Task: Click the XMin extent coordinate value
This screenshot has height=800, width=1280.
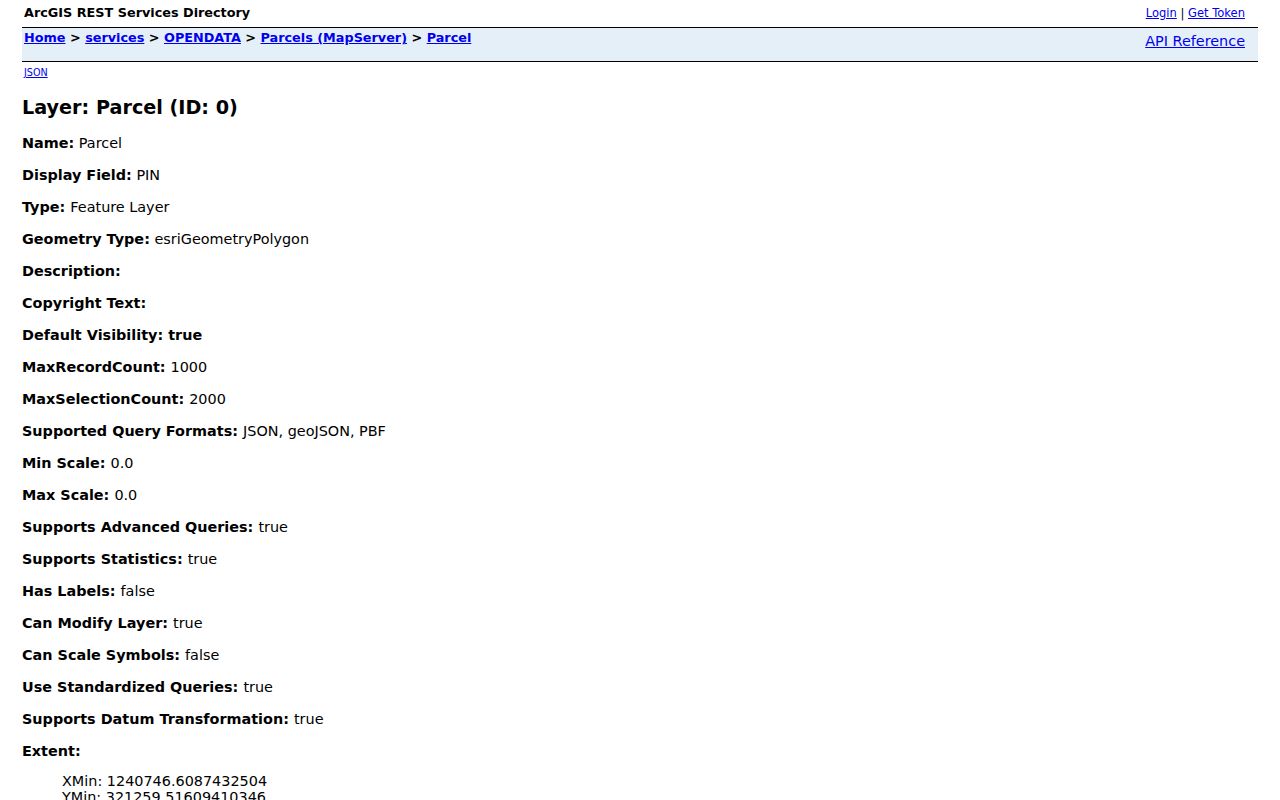Action: coord(186,781)
